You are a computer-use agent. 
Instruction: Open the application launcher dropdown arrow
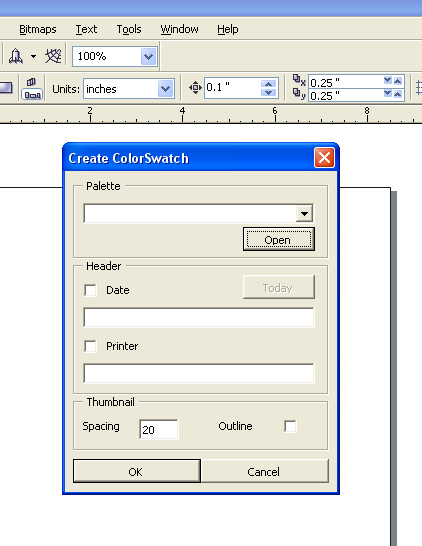(x=33, y=56)
